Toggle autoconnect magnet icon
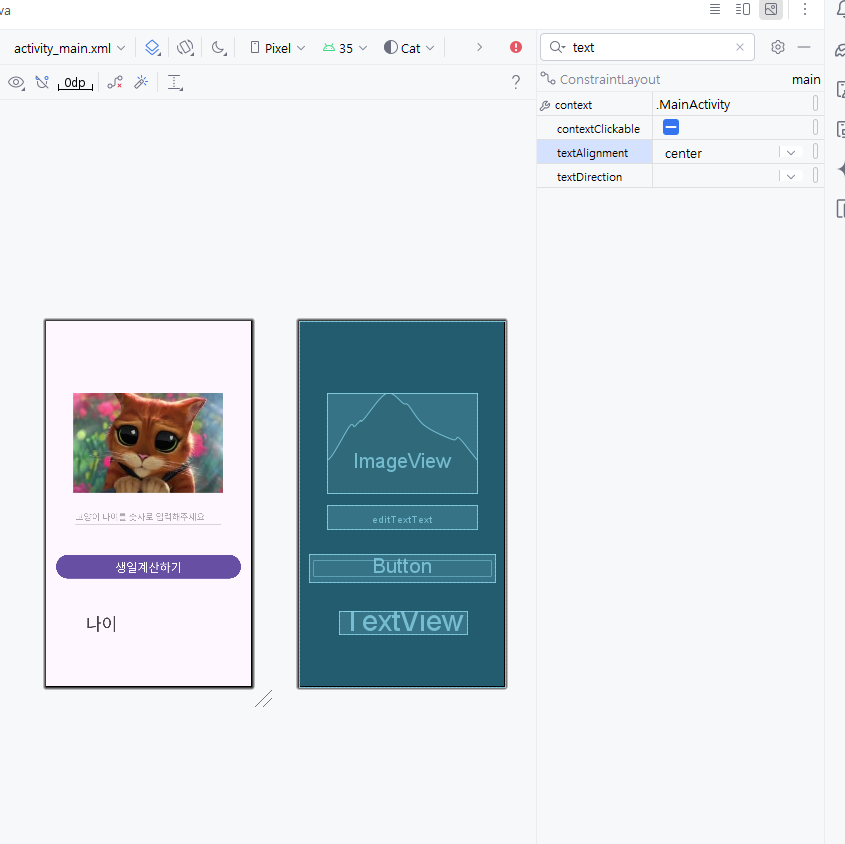Image resolution: width=845 pixels, height=844 pixels. click(42, 82)
